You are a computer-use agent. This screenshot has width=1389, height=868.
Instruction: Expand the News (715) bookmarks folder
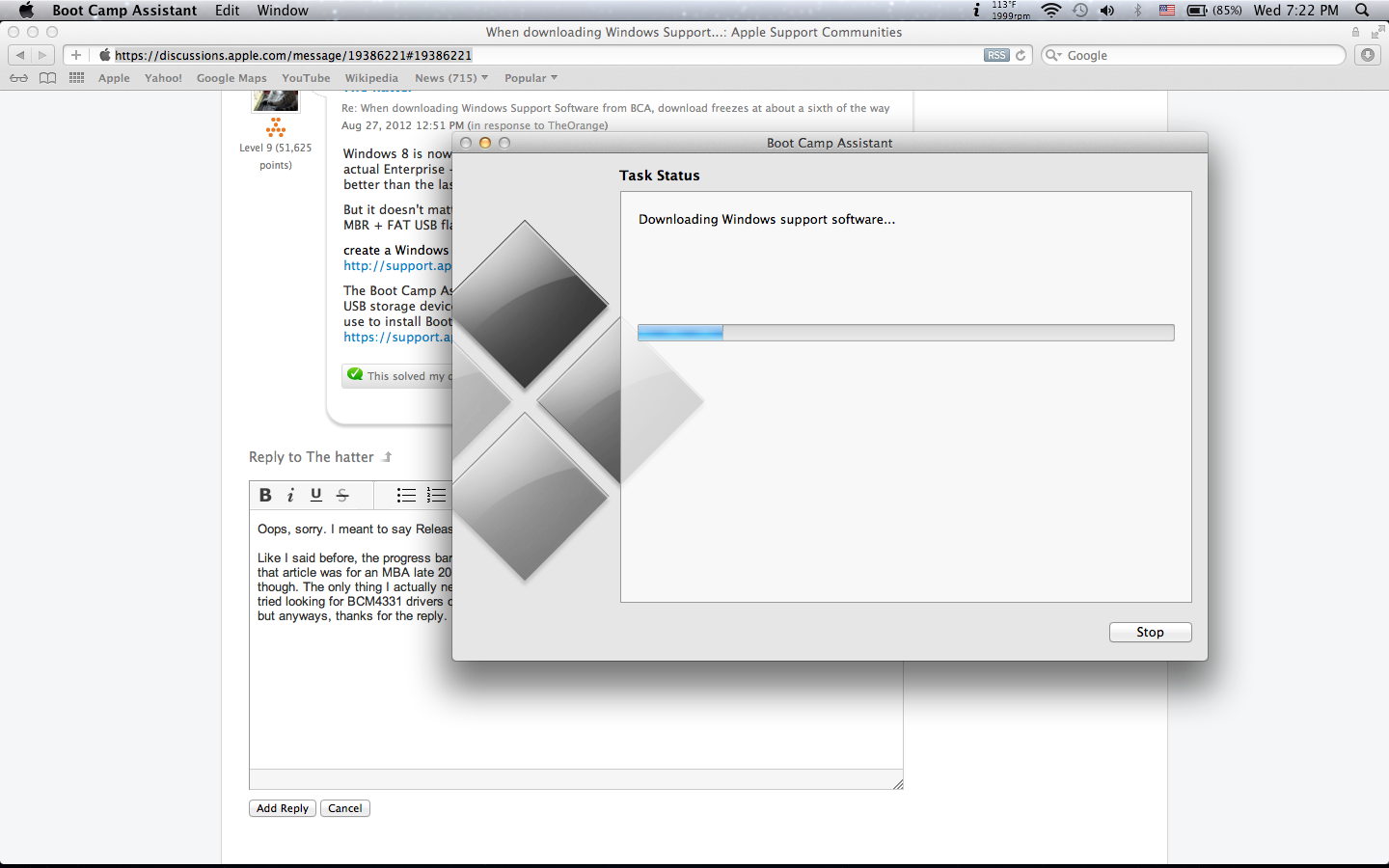[451, 78]
